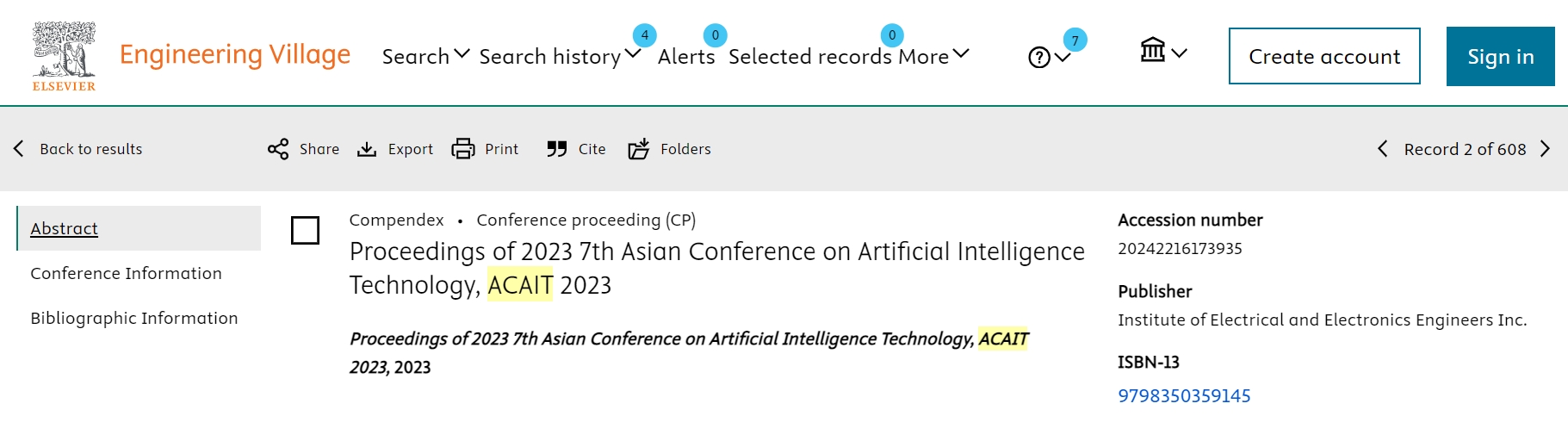Switch to Conference Information section
The height and width of the screenshot is (447, 1568).
pos(126,273)
